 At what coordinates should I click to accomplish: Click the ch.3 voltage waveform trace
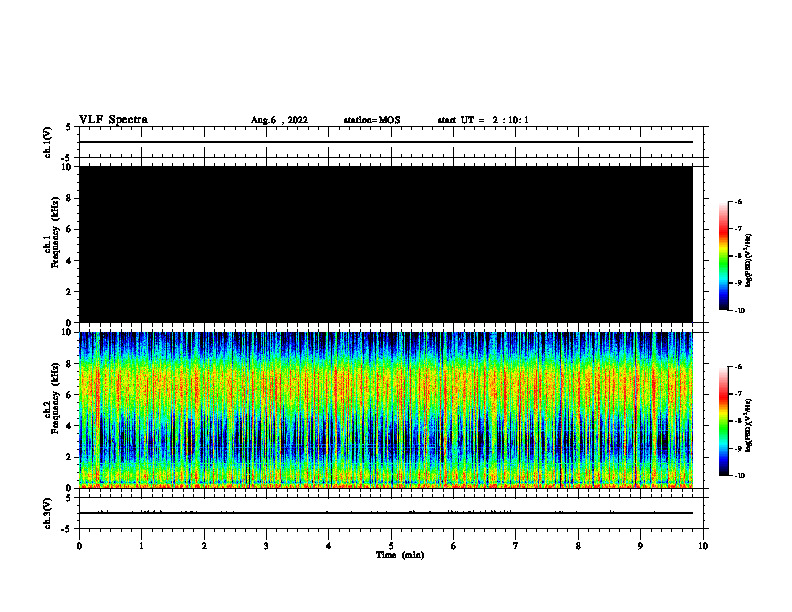[x=386, y=513]
